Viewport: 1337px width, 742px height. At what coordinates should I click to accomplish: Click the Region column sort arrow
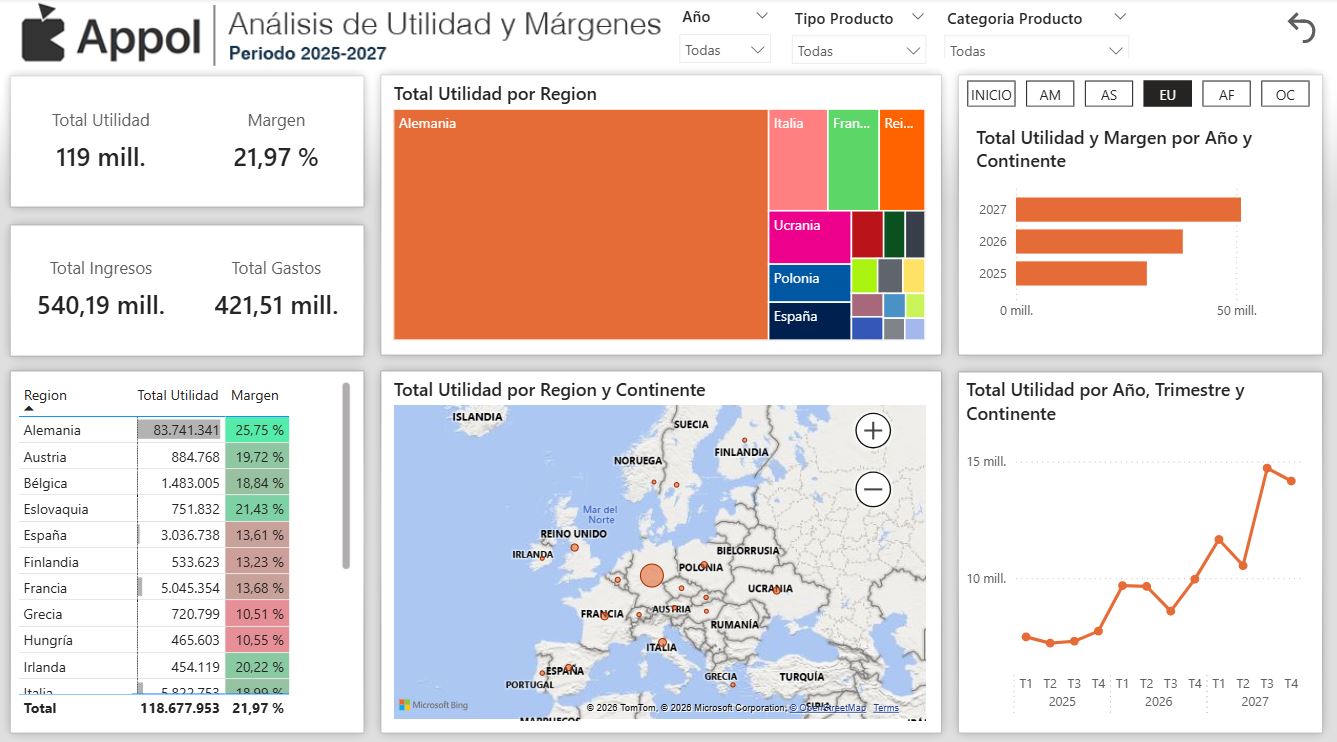point(29,409)
